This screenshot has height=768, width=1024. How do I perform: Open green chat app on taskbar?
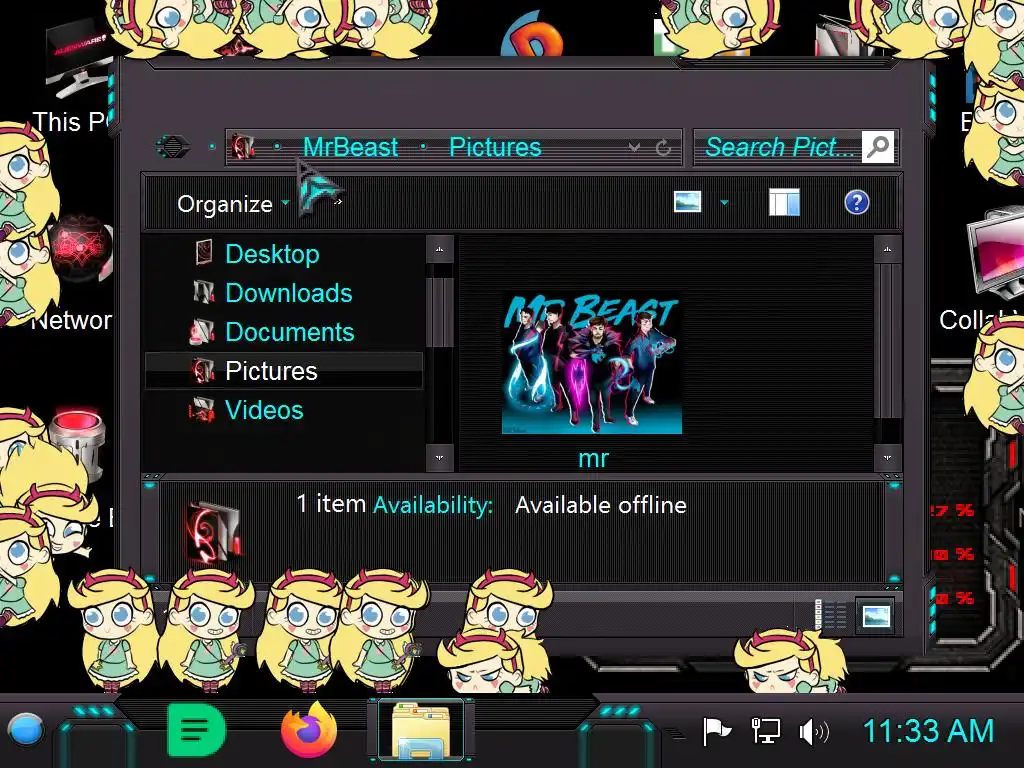196,730
